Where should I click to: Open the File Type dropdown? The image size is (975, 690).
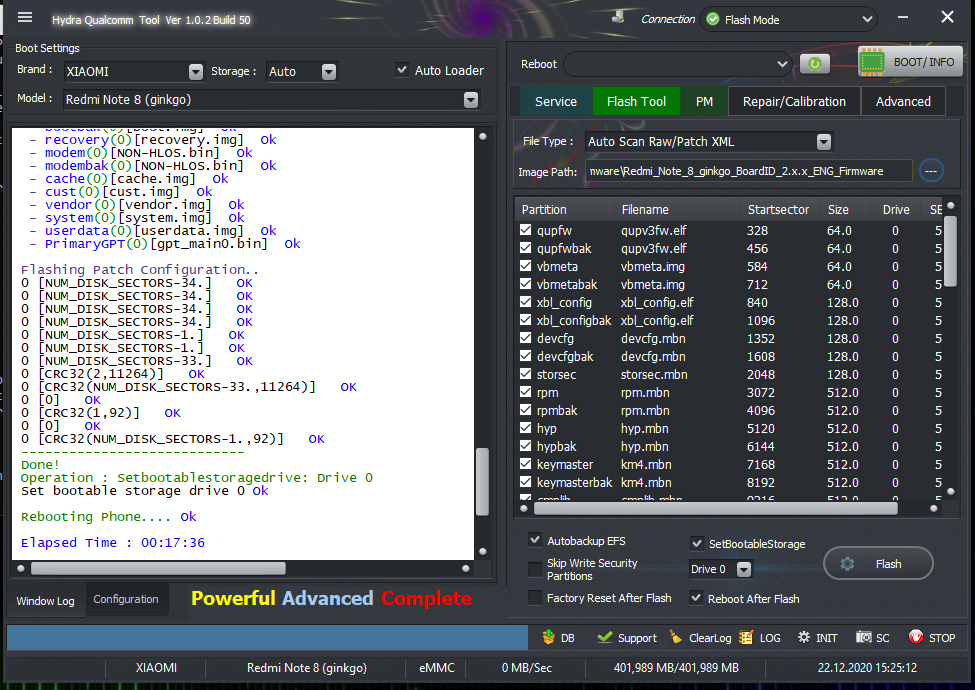[x=824, y=142]
